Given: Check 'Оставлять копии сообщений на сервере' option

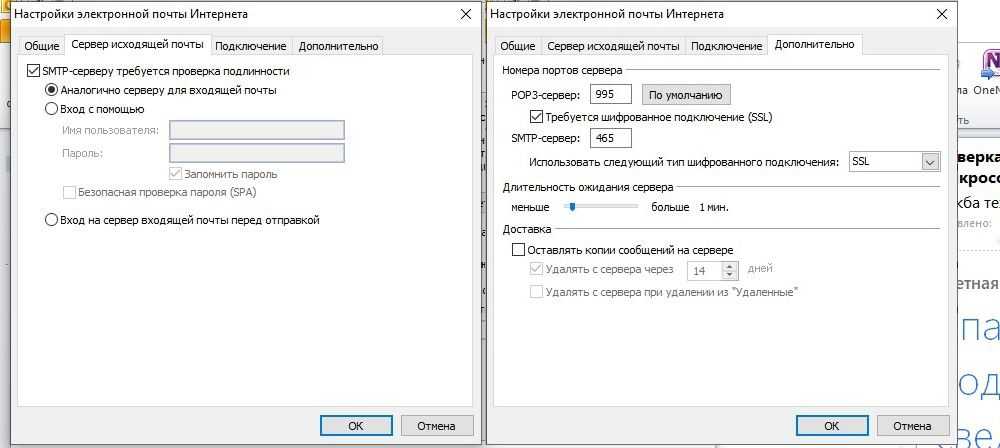Looking at the screenshot, I should coord(518,250).
